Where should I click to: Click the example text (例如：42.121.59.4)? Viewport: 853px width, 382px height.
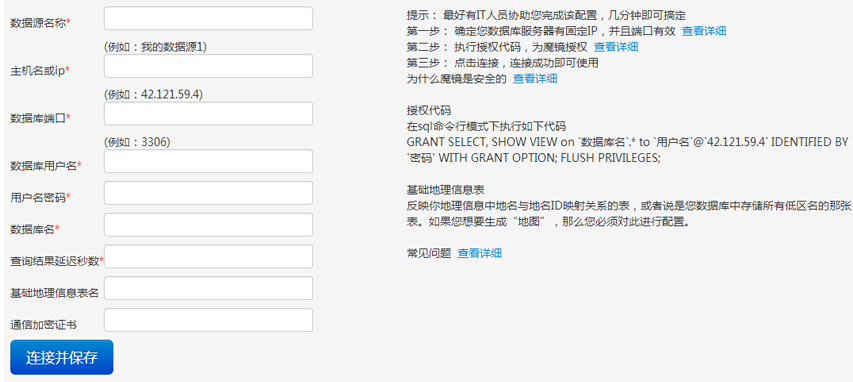[153, 95]
